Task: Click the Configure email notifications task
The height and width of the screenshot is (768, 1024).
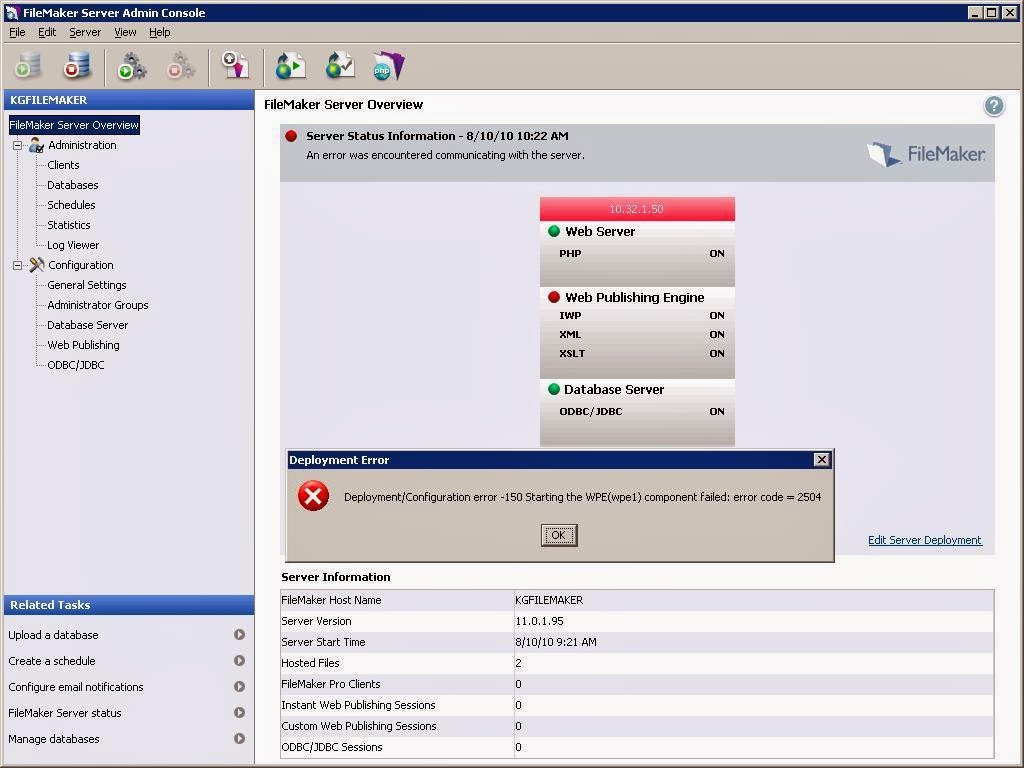Action: tap(76, 687)
